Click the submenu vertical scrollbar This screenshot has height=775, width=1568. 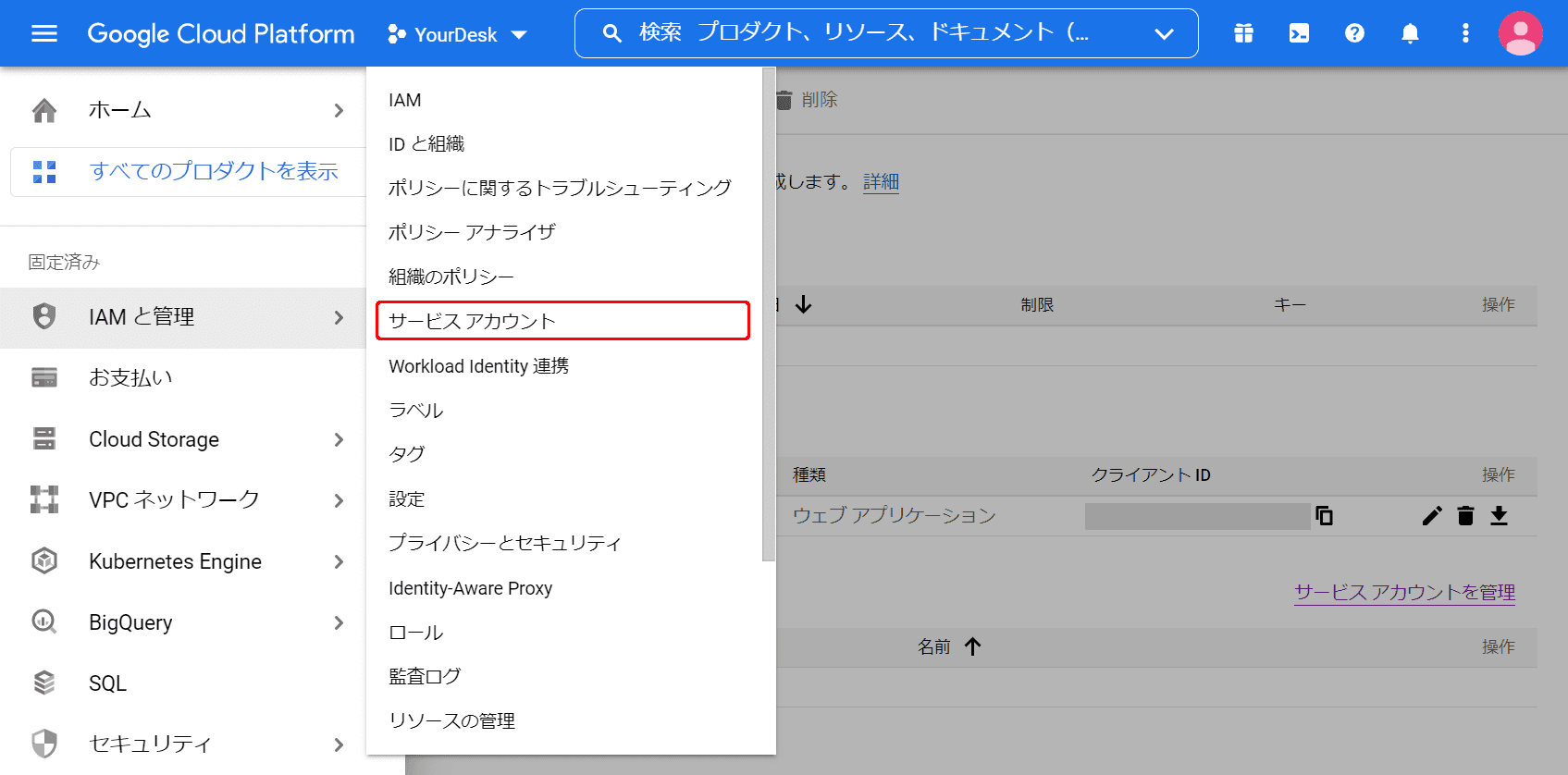click(x=769, y=314)
